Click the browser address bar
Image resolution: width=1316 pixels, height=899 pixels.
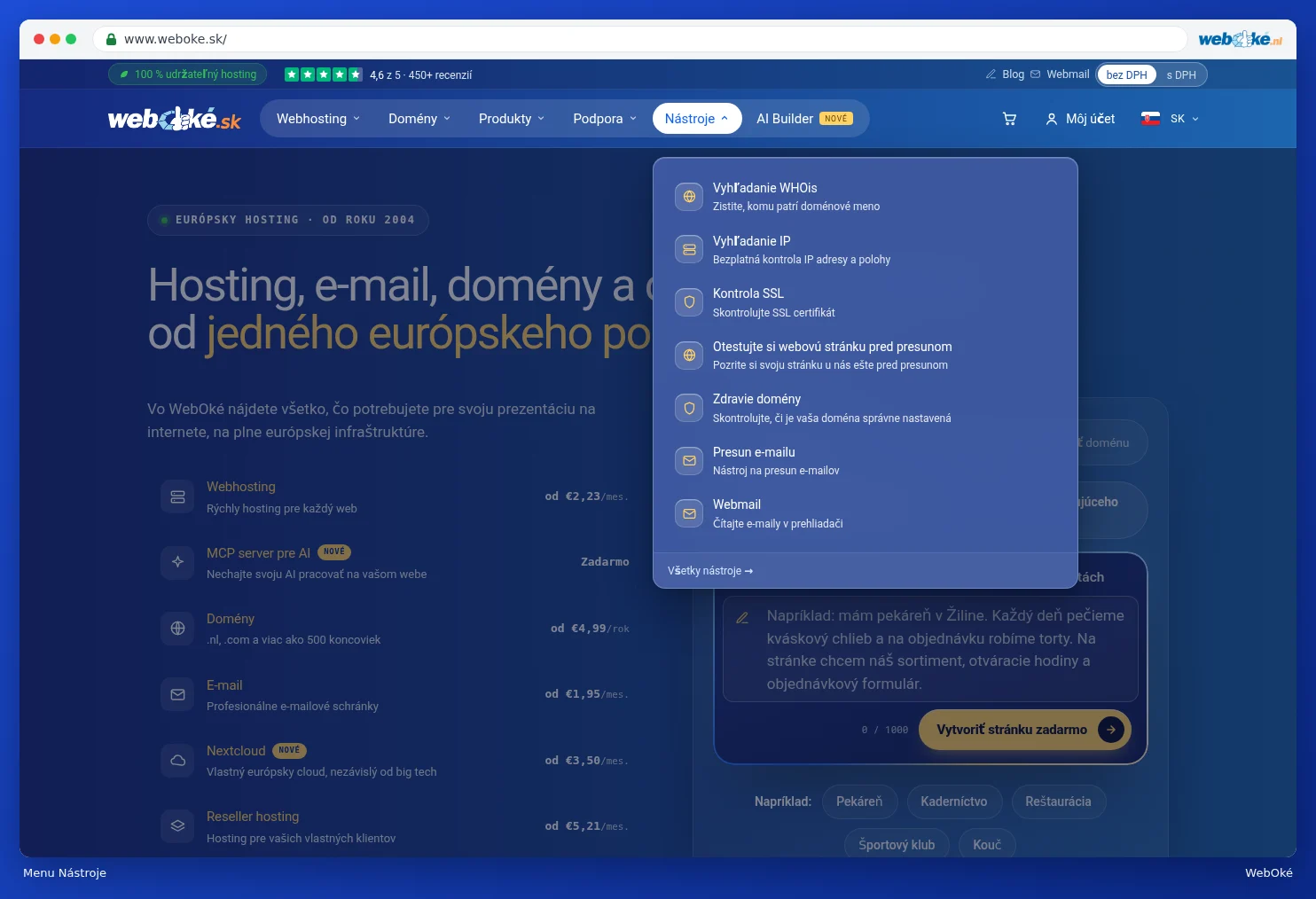[x=639, y=39]
